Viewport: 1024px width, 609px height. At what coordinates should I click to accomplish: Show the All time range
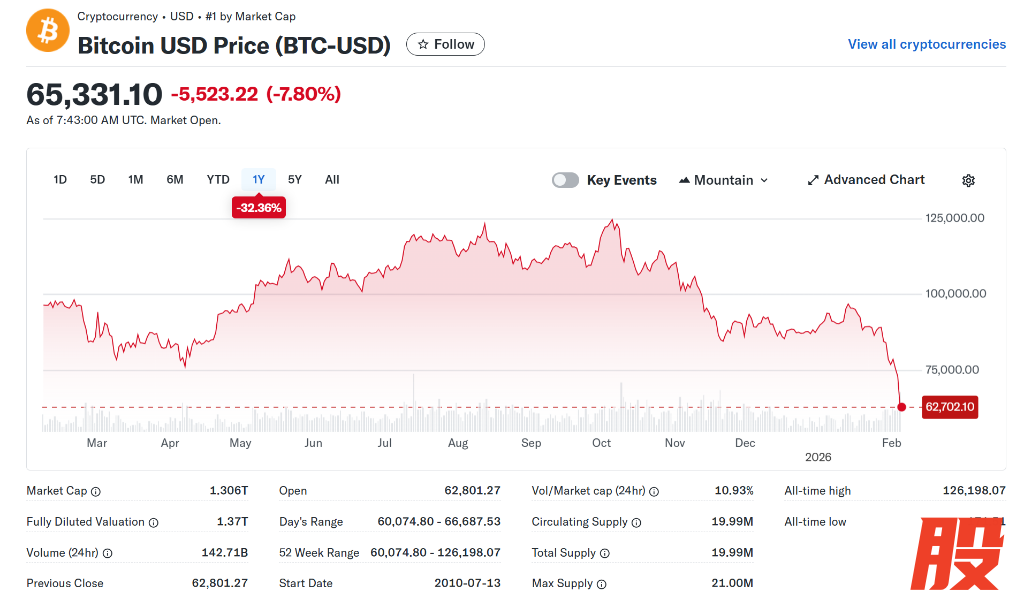click(332, 180)
